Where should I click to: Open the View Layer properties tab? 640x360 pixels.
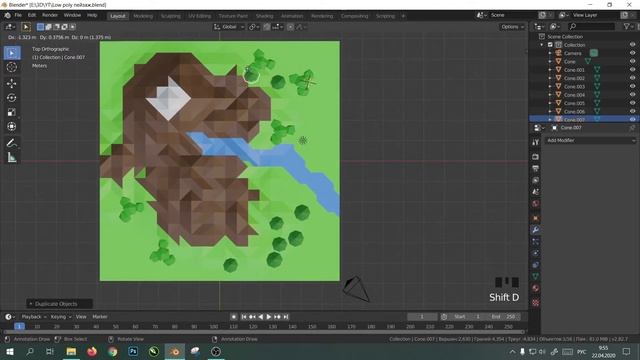(536, 180)
